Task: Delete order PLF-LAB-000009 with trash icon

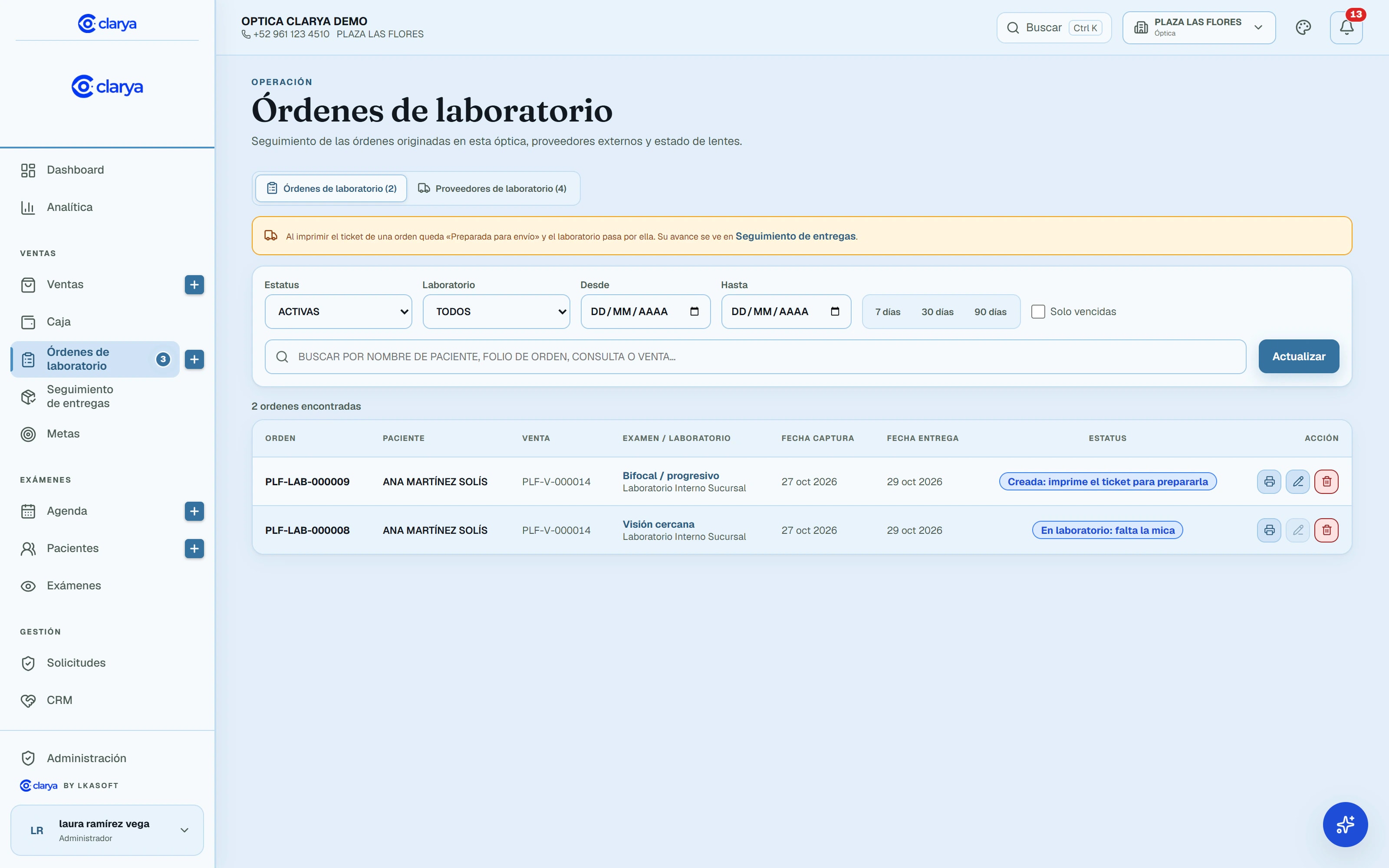Action: point(1326,482)
